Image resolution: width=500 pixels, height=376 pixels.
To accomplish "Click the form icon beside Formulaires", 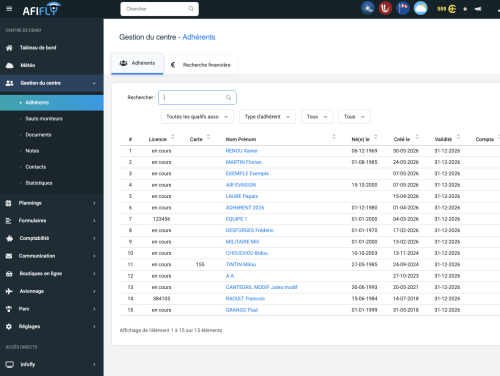I will click(x=9, y=221).
